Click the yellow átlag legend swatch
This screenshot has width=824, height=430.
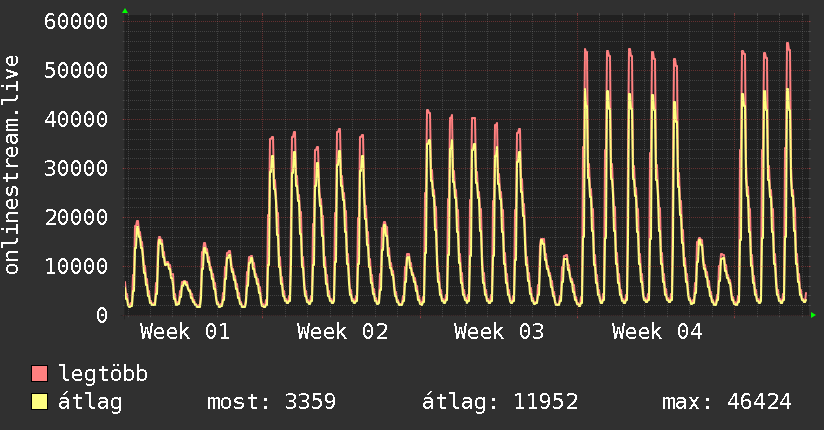[39, 402]
